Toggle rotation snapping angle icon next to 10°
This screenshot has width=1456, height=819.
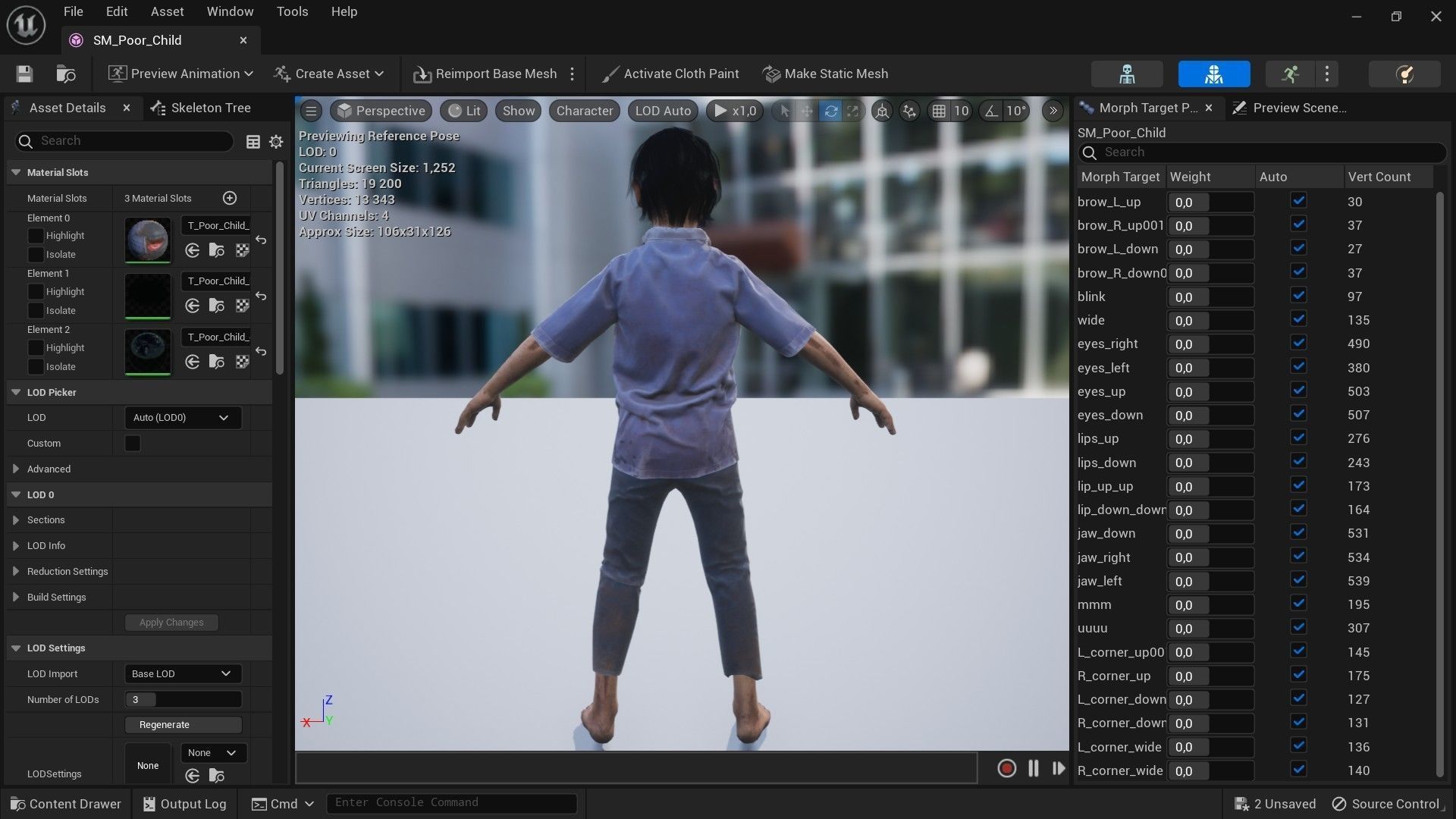[991, 111]
